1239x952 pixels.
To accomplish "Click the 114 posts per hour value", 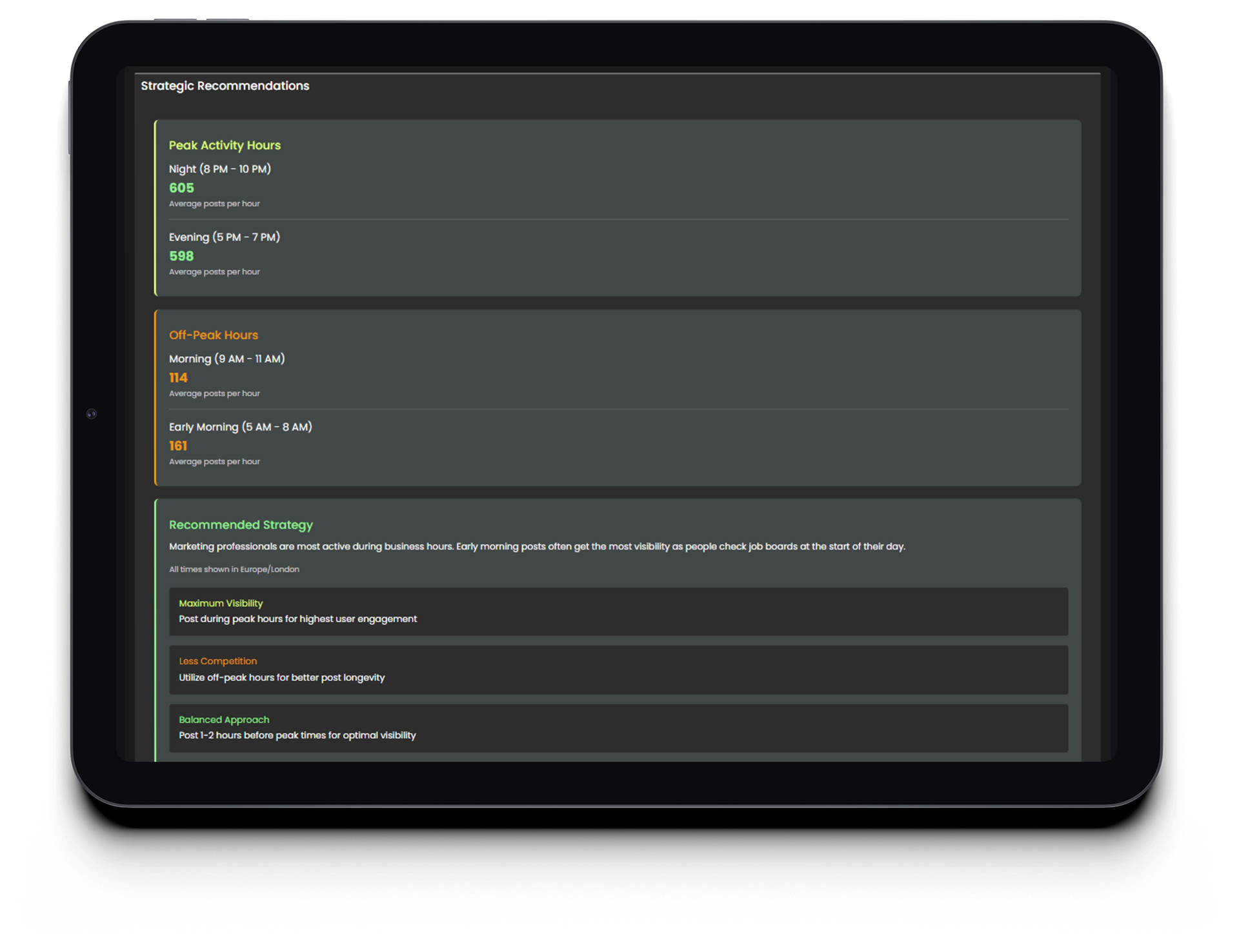I will coord(178,378).
